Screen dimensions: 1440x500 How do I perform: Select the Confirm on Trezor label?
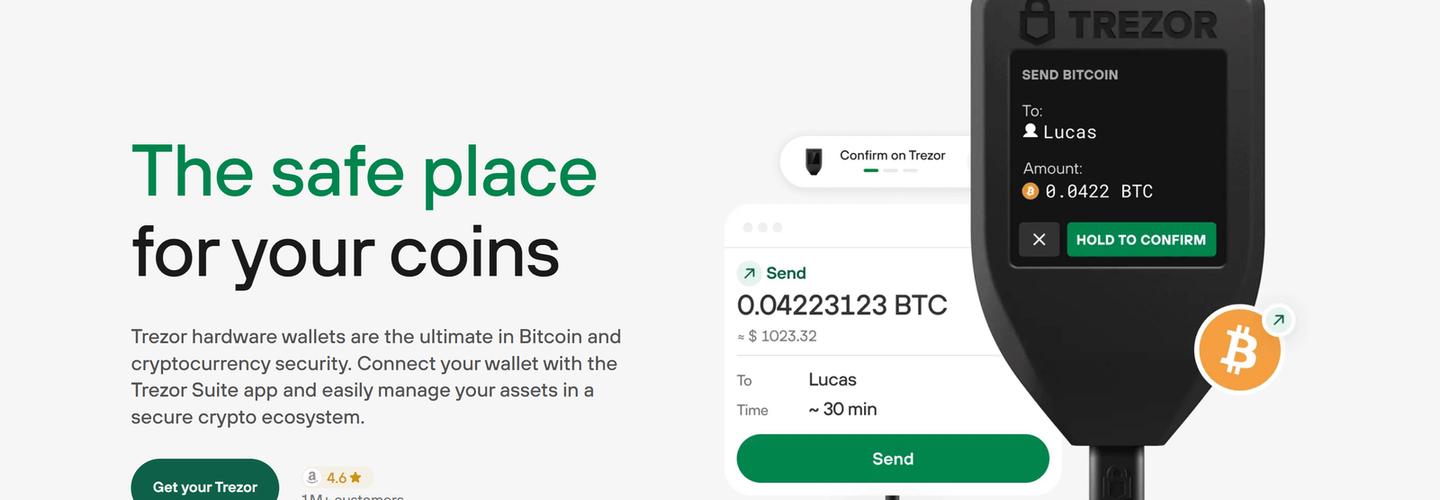892,155
